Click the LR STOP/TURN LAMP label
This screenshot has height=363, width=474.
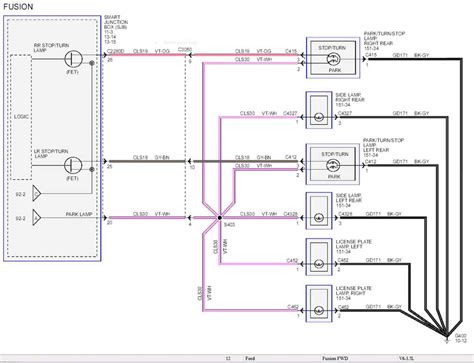(x=51, y=154)
